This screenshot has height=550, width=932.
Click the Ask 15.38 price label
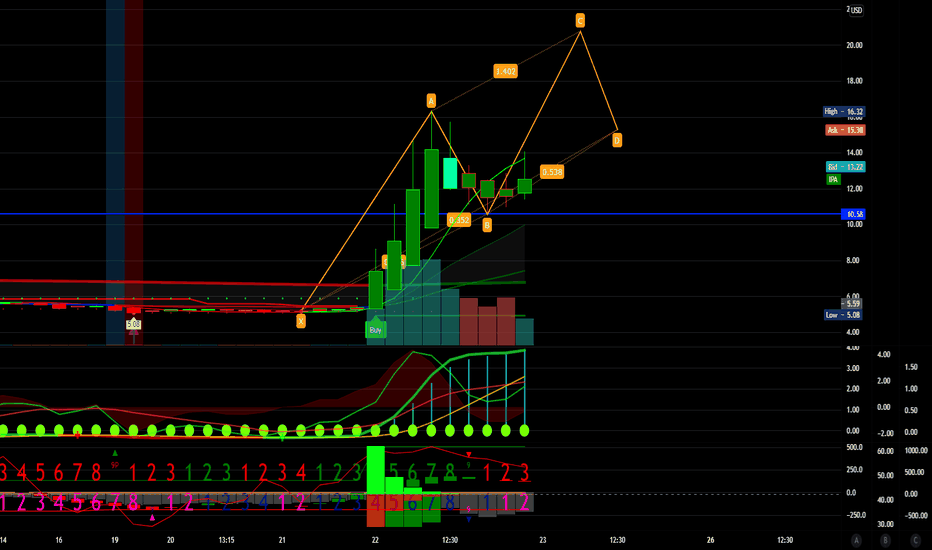(x=845, y=130)
